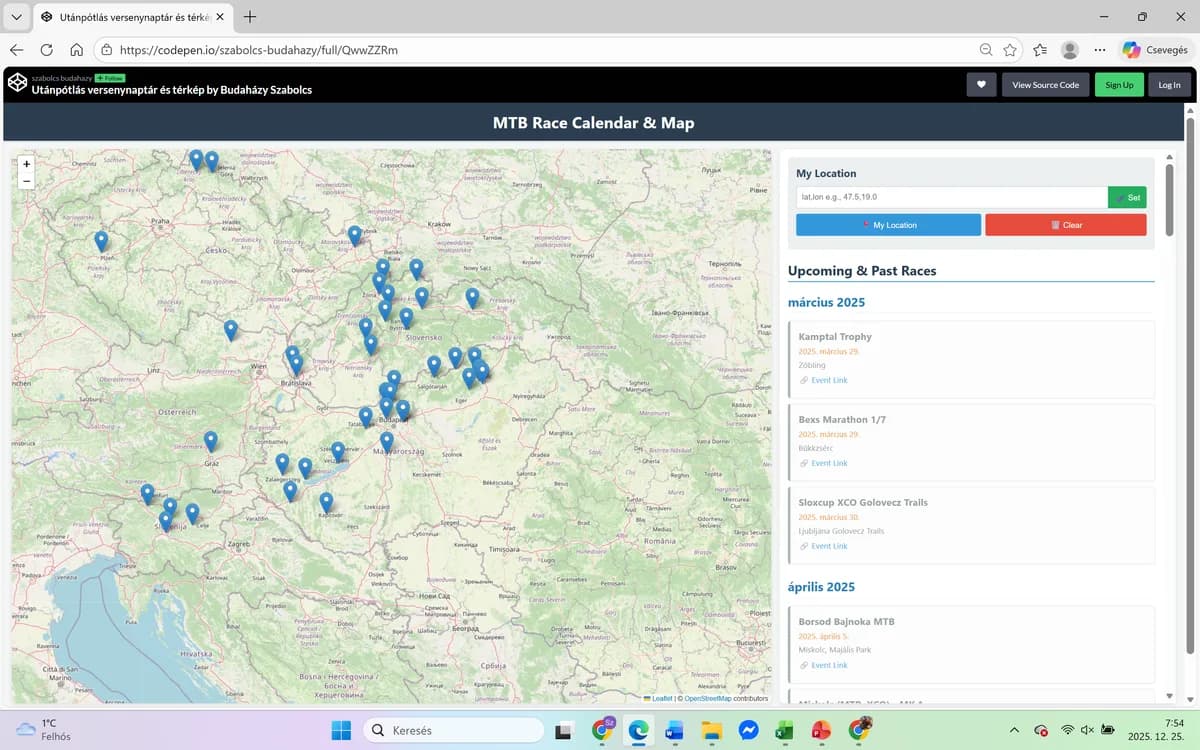Open Event Link for Borsod Bajnoka MTB
Screen dimensions: 1200x750
tap(829, 665)
